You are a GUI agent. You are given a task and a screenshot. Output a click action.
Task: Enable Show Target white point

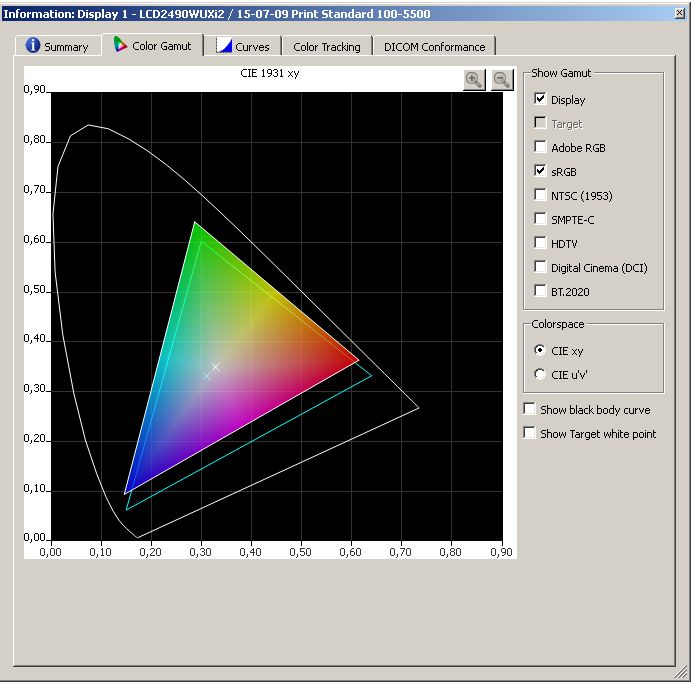point(529,434)
